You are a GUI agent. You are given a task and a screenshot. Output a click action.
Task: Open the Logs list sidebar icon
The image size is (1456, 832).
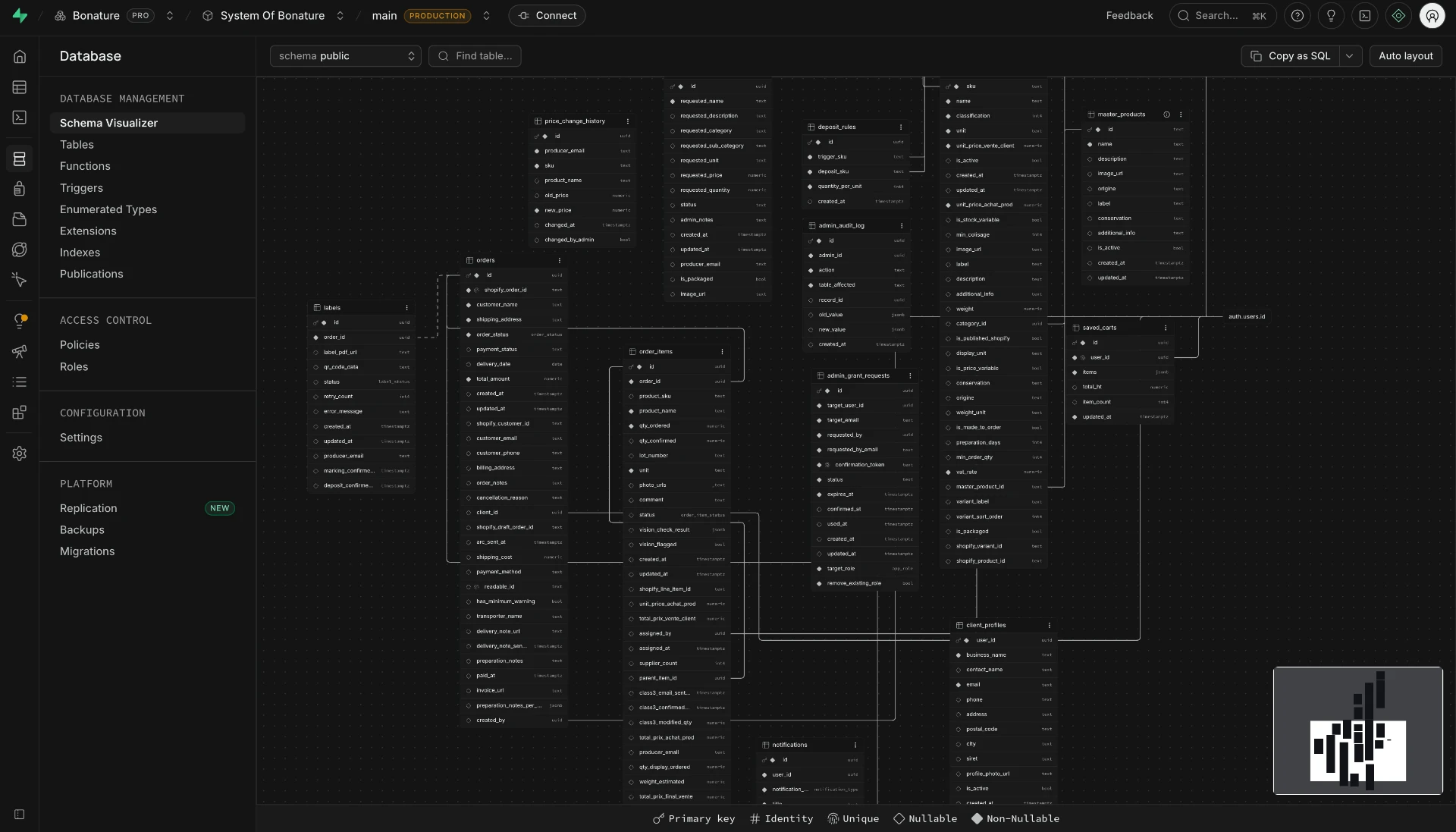click(20, 381)
